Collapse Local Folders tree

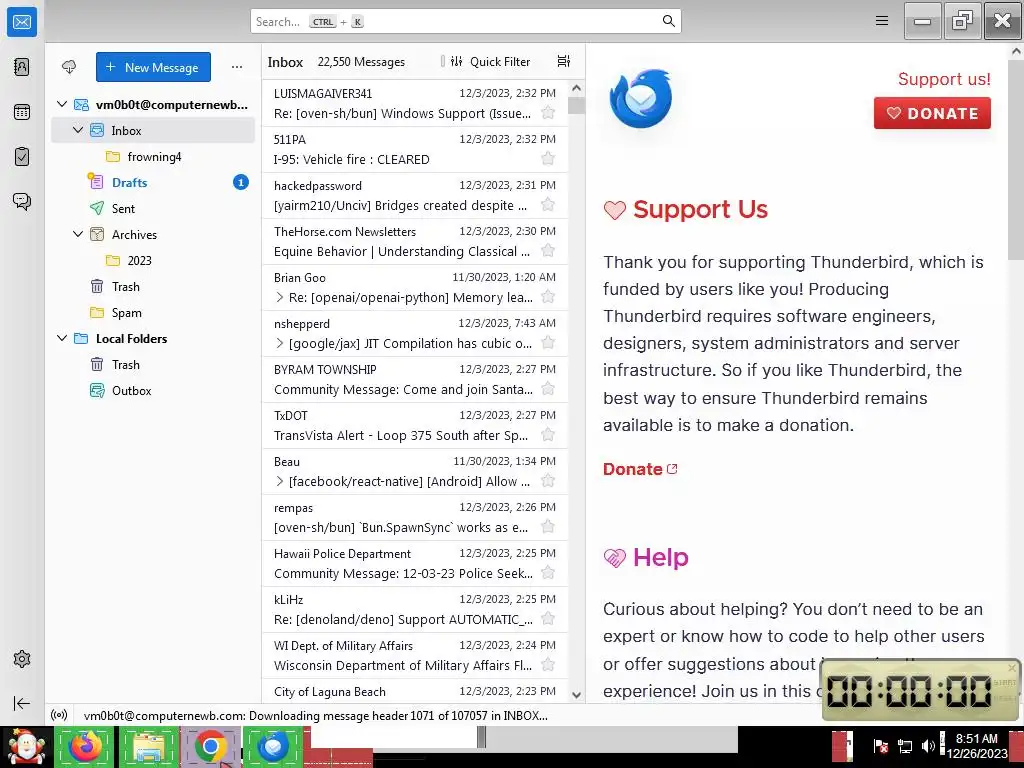tap(62, 338)
